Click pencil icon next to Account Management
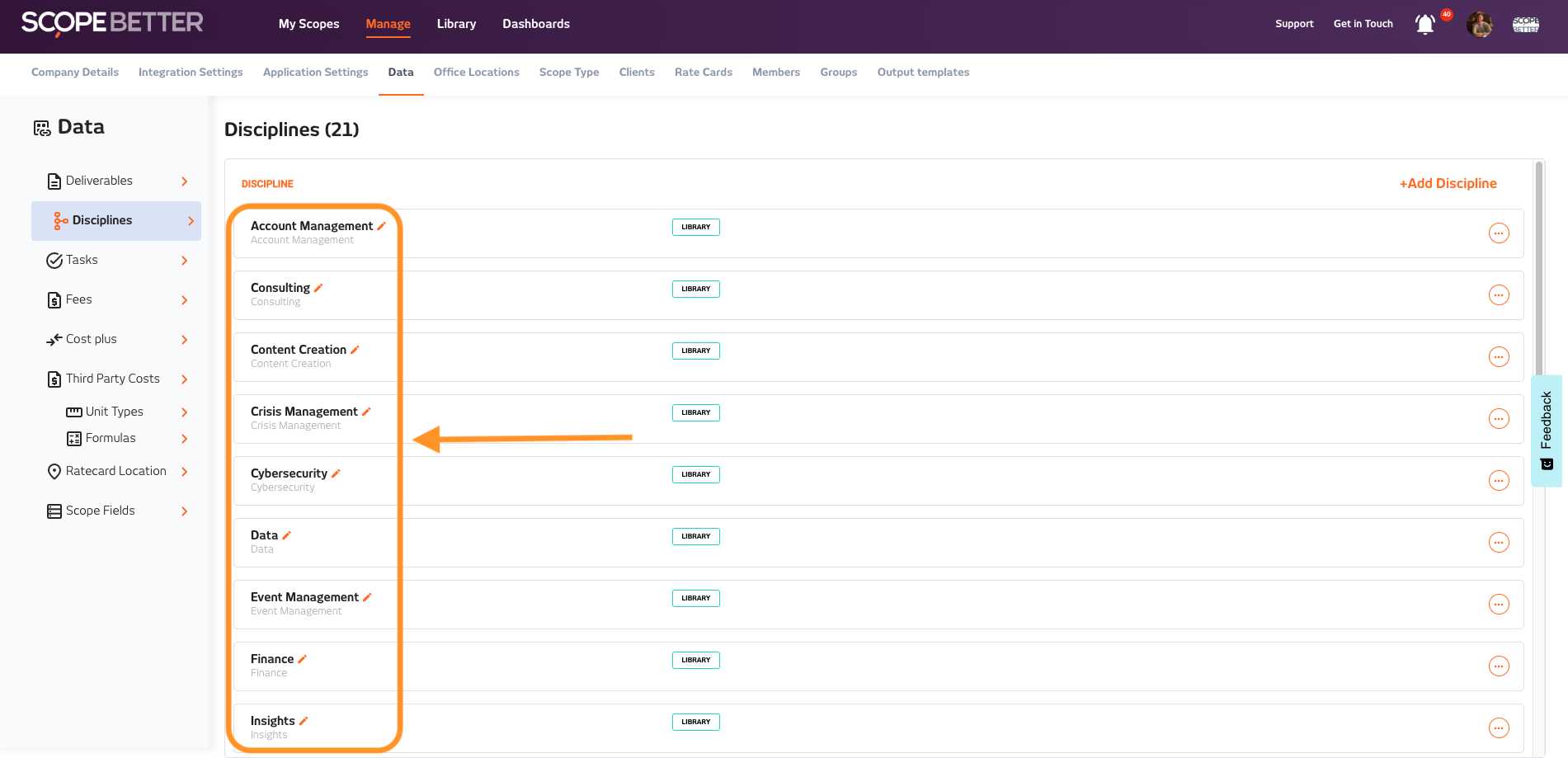Viewport: 1568px width, 758px height. [x=382, y=226]
